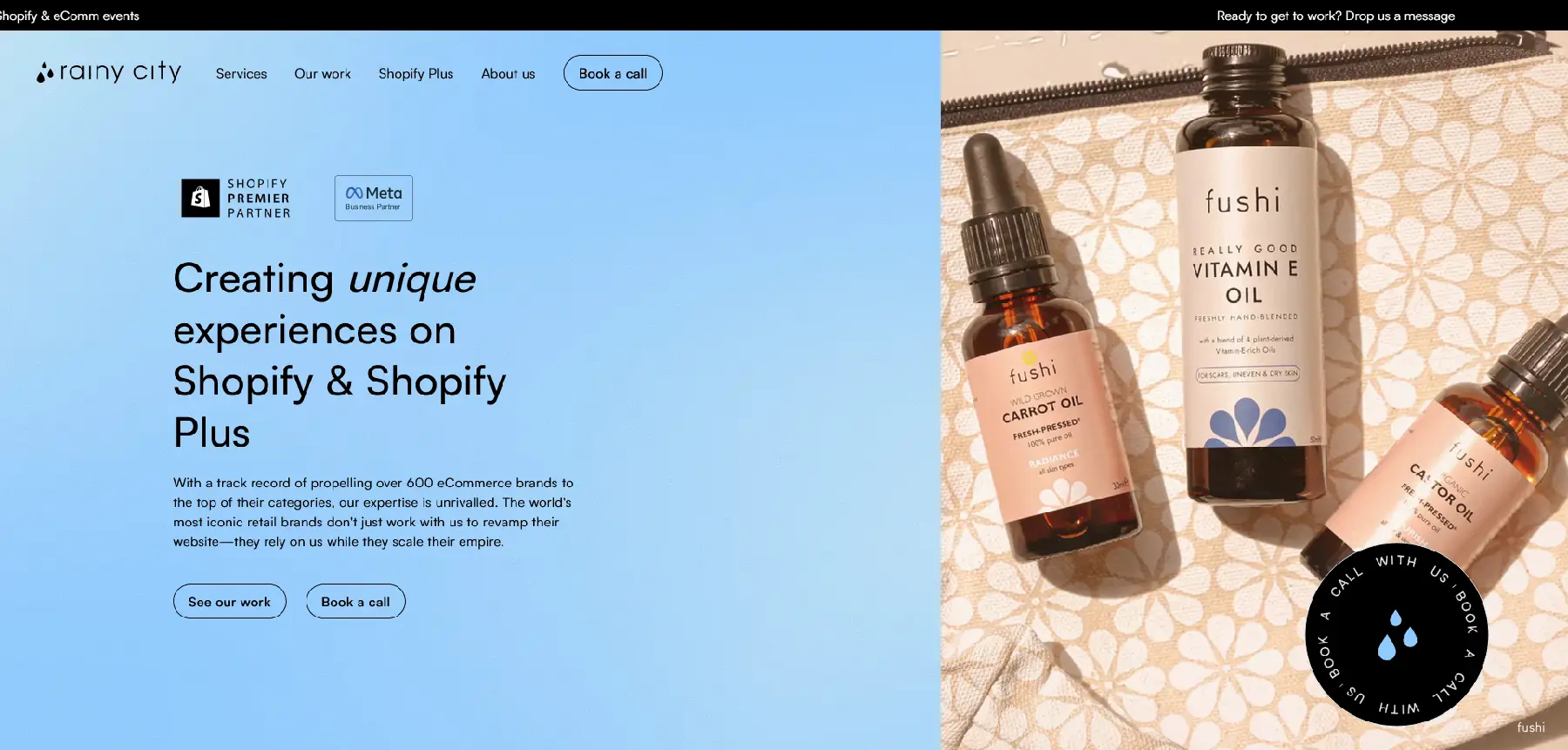
Task: Click the Drop us a message link
Action: [x=1400, y=16]
